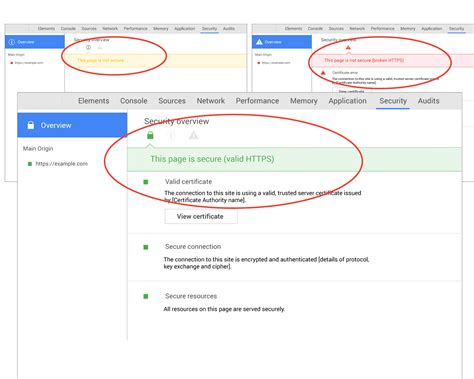The image size is (474, 379).
Task: Click warning triangle icon in top-right Overview item
Action: click(259, 42)
